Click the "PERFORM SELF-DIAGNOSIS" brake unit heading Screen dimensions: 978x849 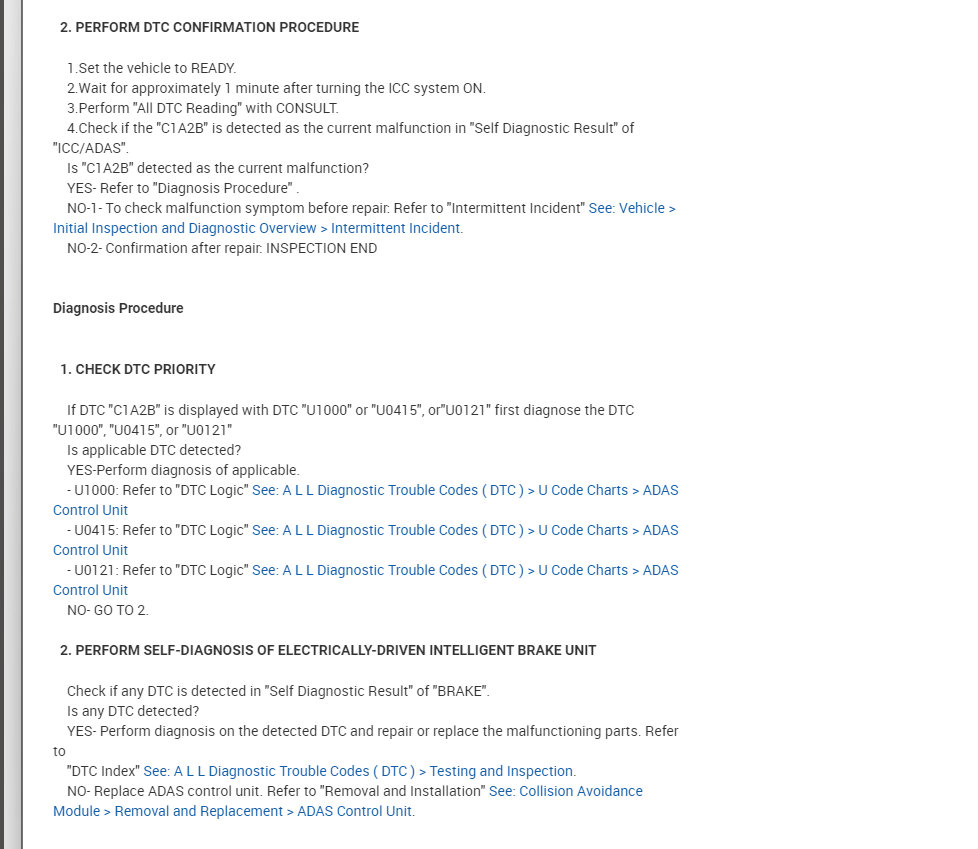[x=328, y=650]
